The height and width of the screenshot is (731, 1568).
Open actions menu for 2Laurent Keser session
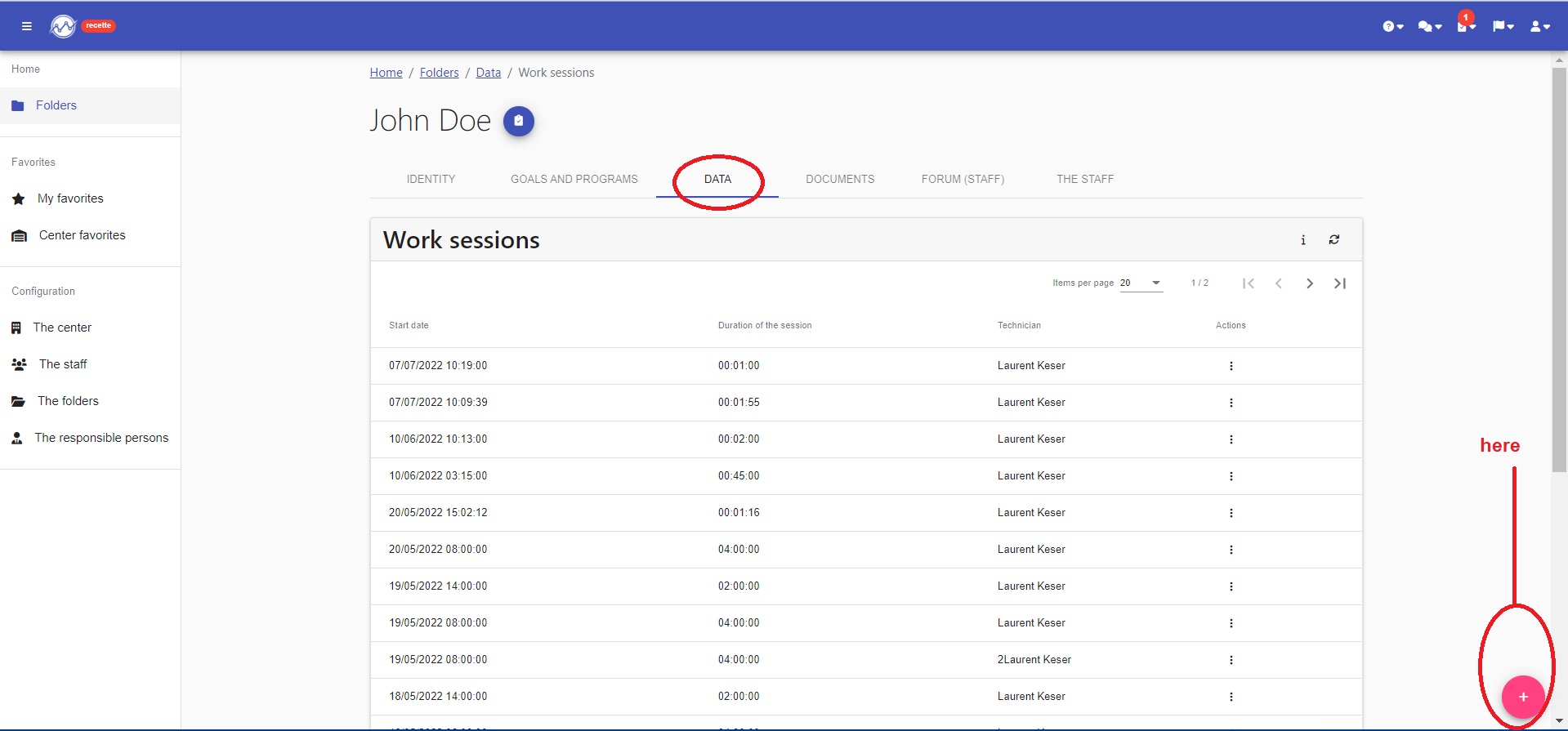(1231, 660)
